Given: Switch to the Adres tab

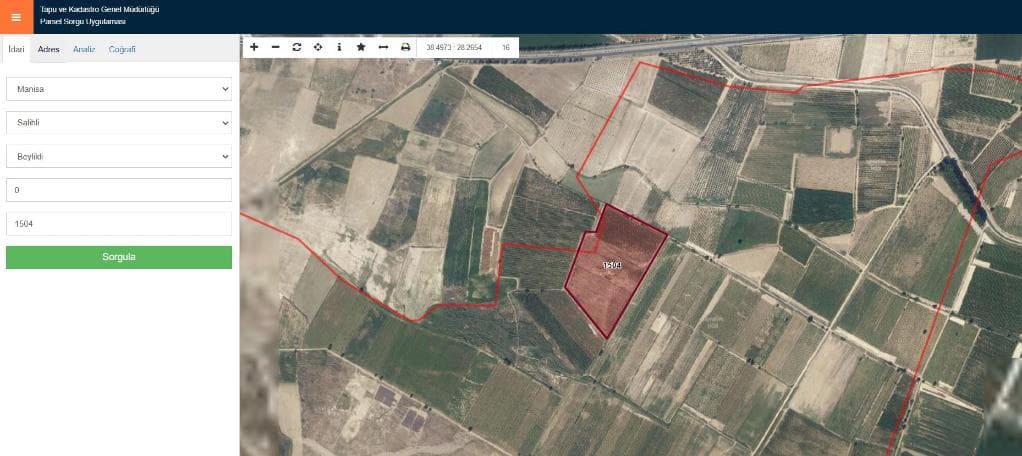Looking at the screenshot, I should coord(49,49).
